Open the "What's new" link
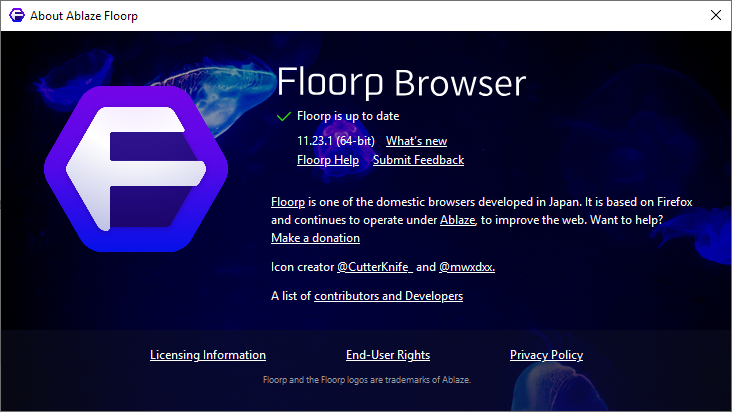Screen dimensions: 732x412 coord(416,141)
